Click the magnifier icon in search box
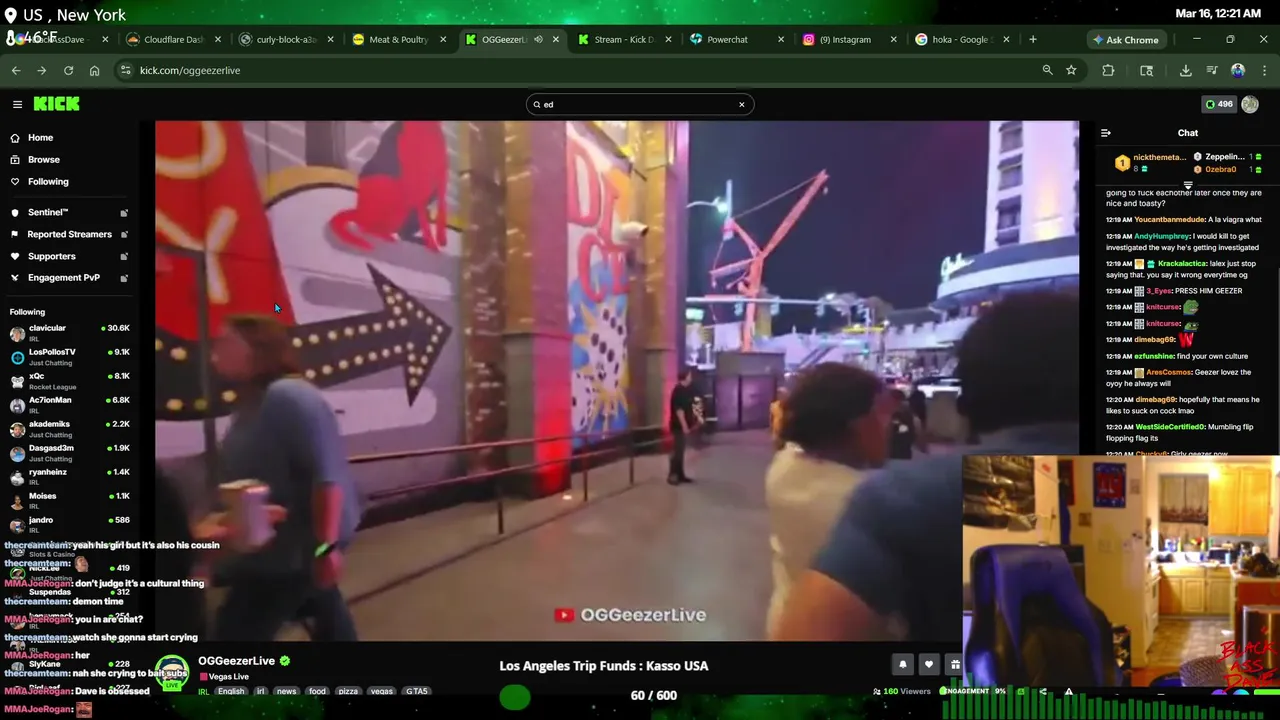Viewport: 1280px width, 720px height. (x=537, y=104)
